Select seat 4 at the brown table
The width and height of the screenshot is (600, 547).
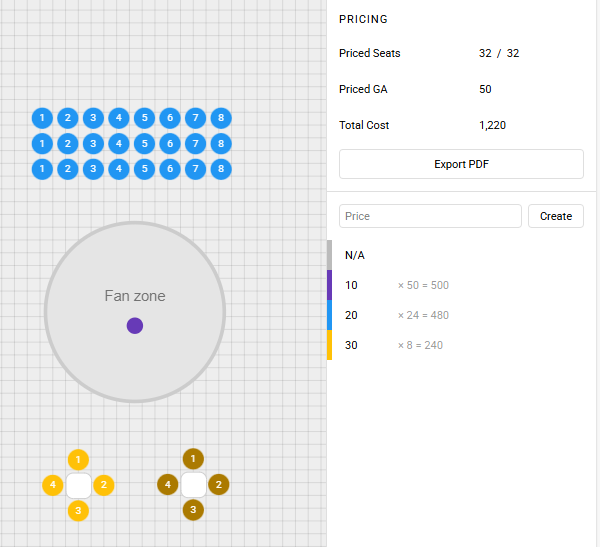tap(167, 485)
